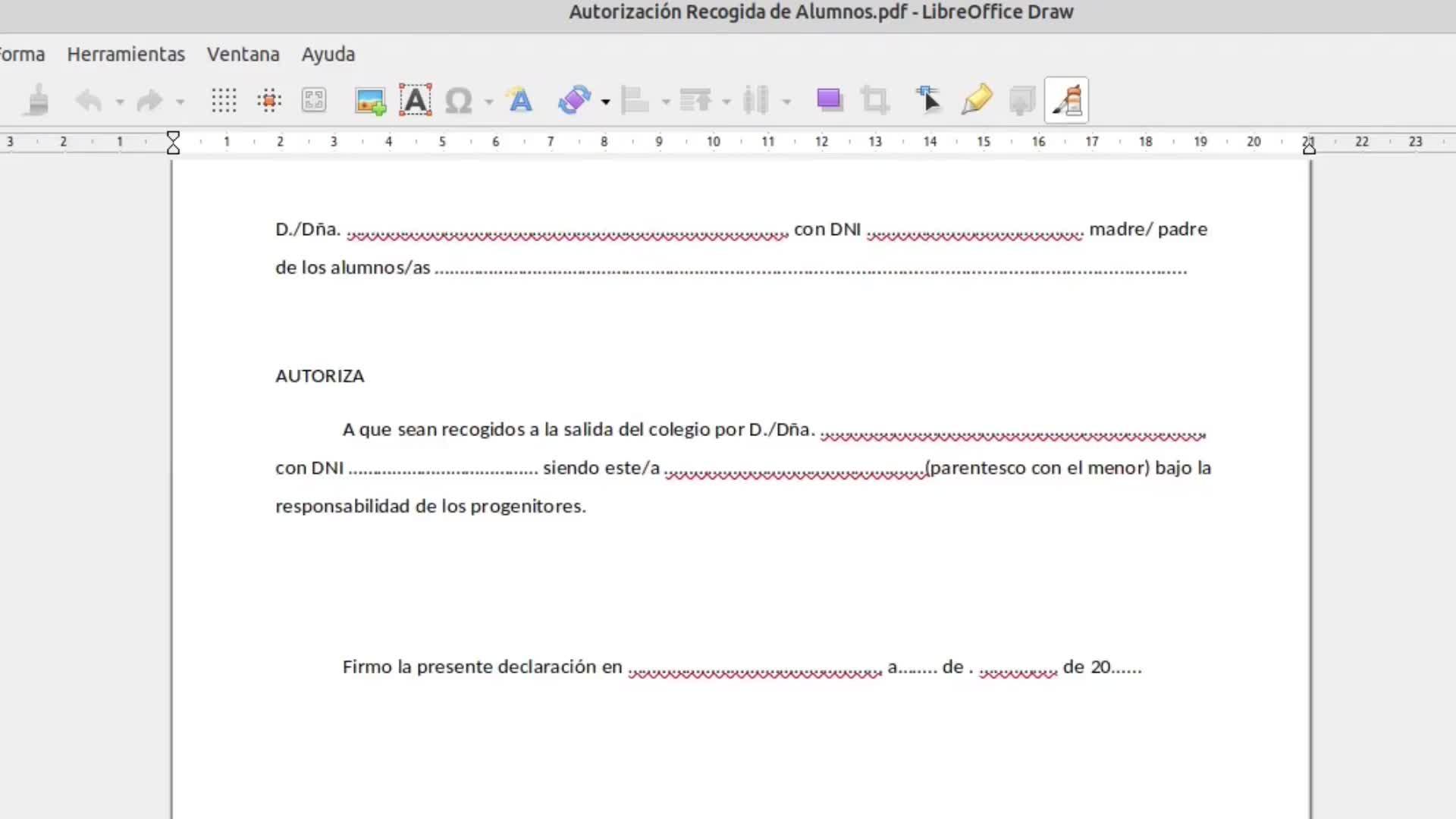Image resolution: width=1456 pixels, height=819 pixels.
Task: Click 'responsabilidad de los progenitores' text line
Action: 430,507
